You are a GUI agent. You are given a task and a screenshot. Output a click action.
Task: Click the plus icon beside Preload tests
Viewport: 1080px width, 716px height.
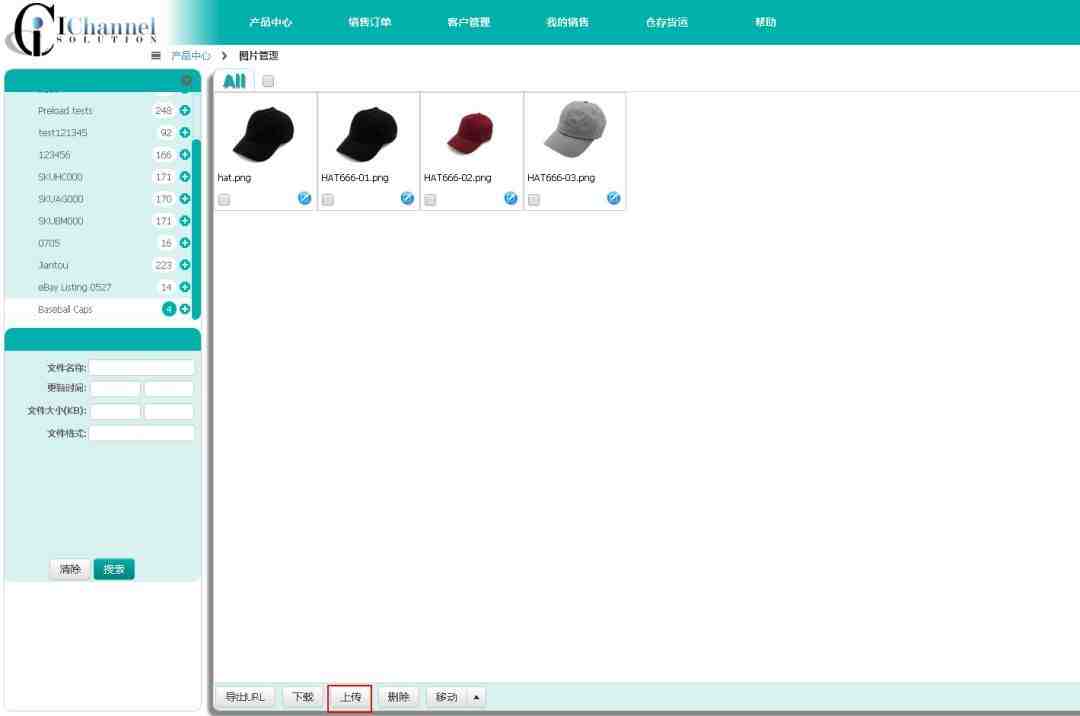(x=185, y=110)
